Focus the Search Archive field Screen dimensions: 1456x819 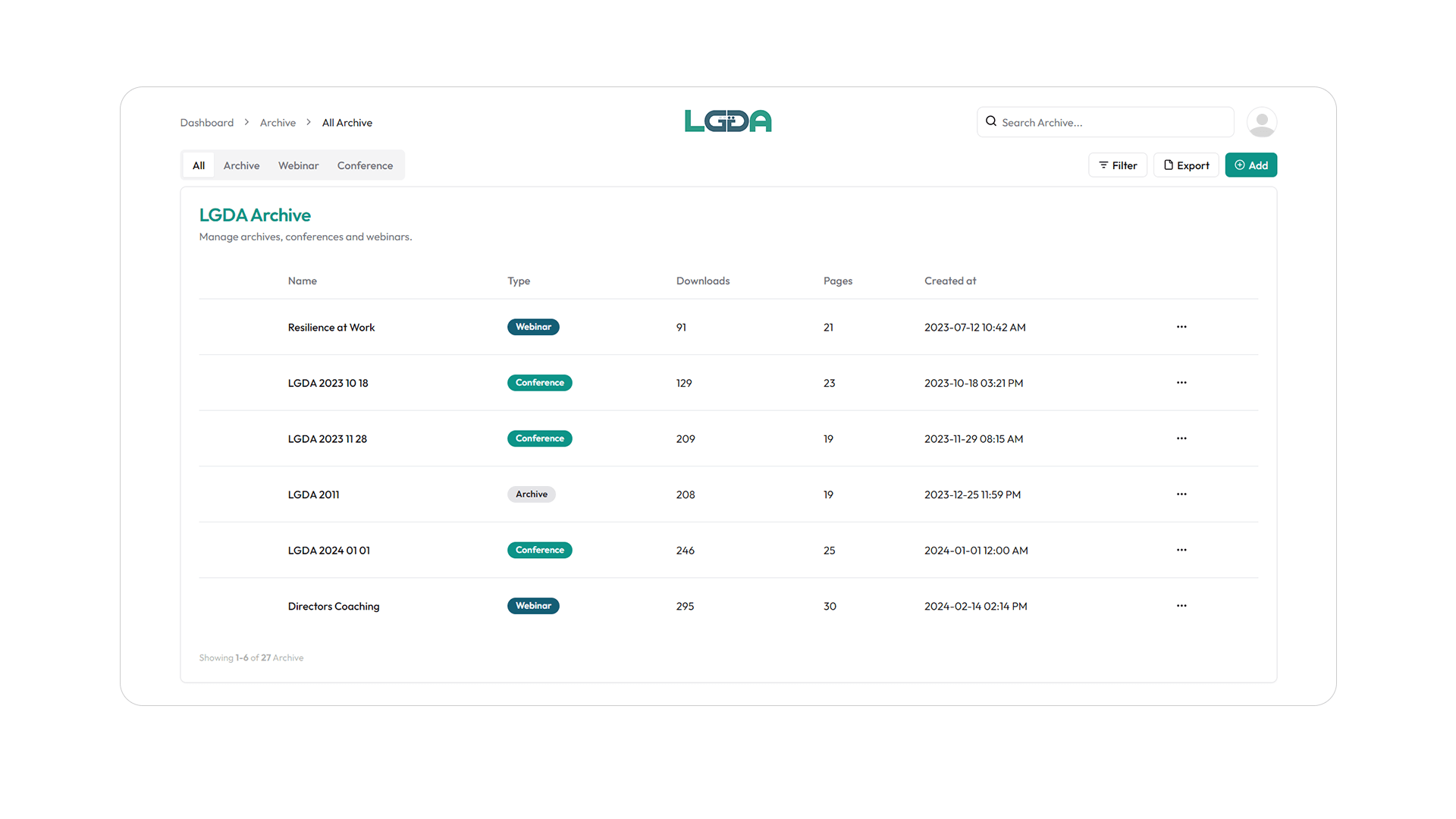[1106, 122]
